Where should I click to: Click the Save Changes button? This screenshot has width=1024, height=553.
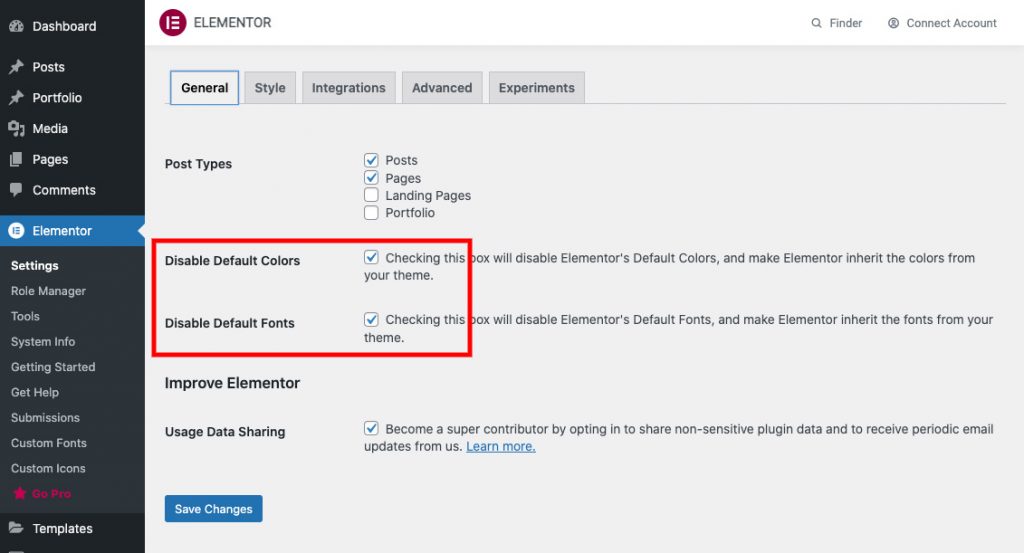pyautogui.click(x=214, y=509)
